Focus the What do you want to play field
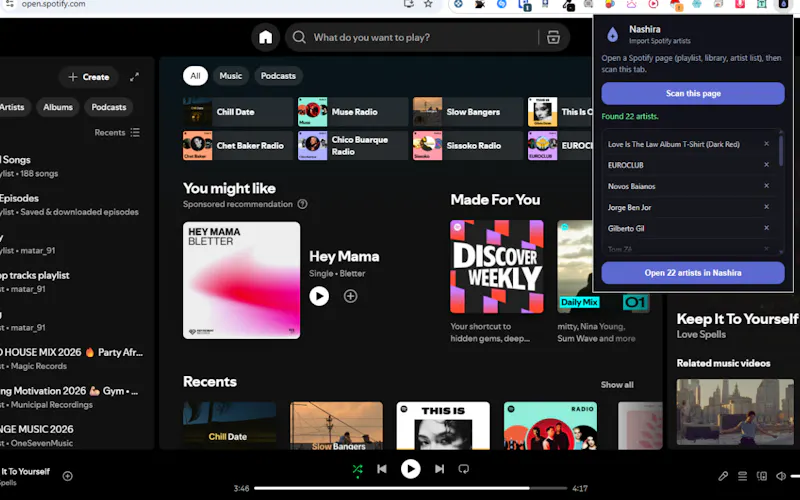The image size is (800, 500). point(423,37)
